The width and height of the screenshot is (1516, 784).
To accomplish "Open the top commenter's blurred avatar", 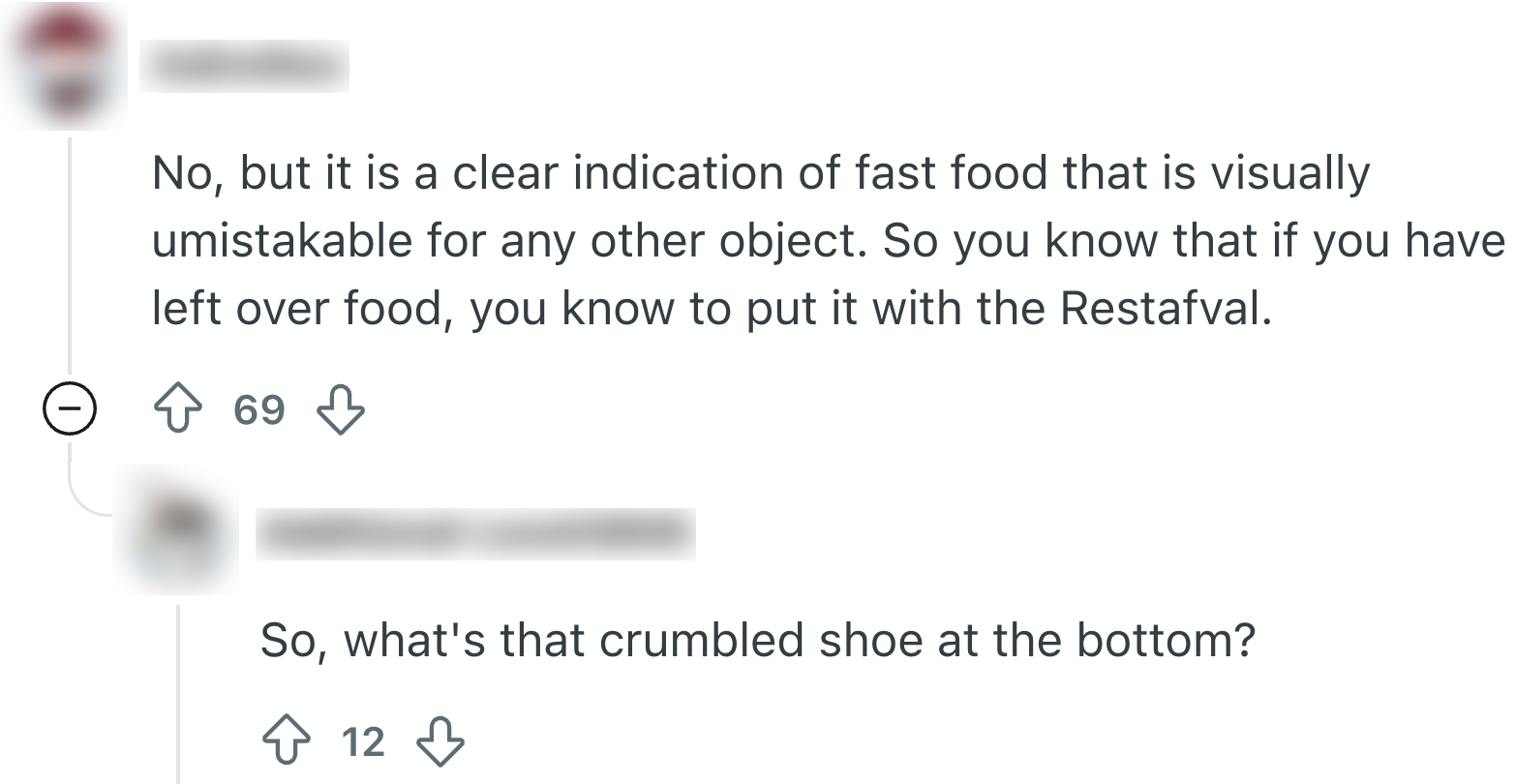I will [x=68, y=68].
